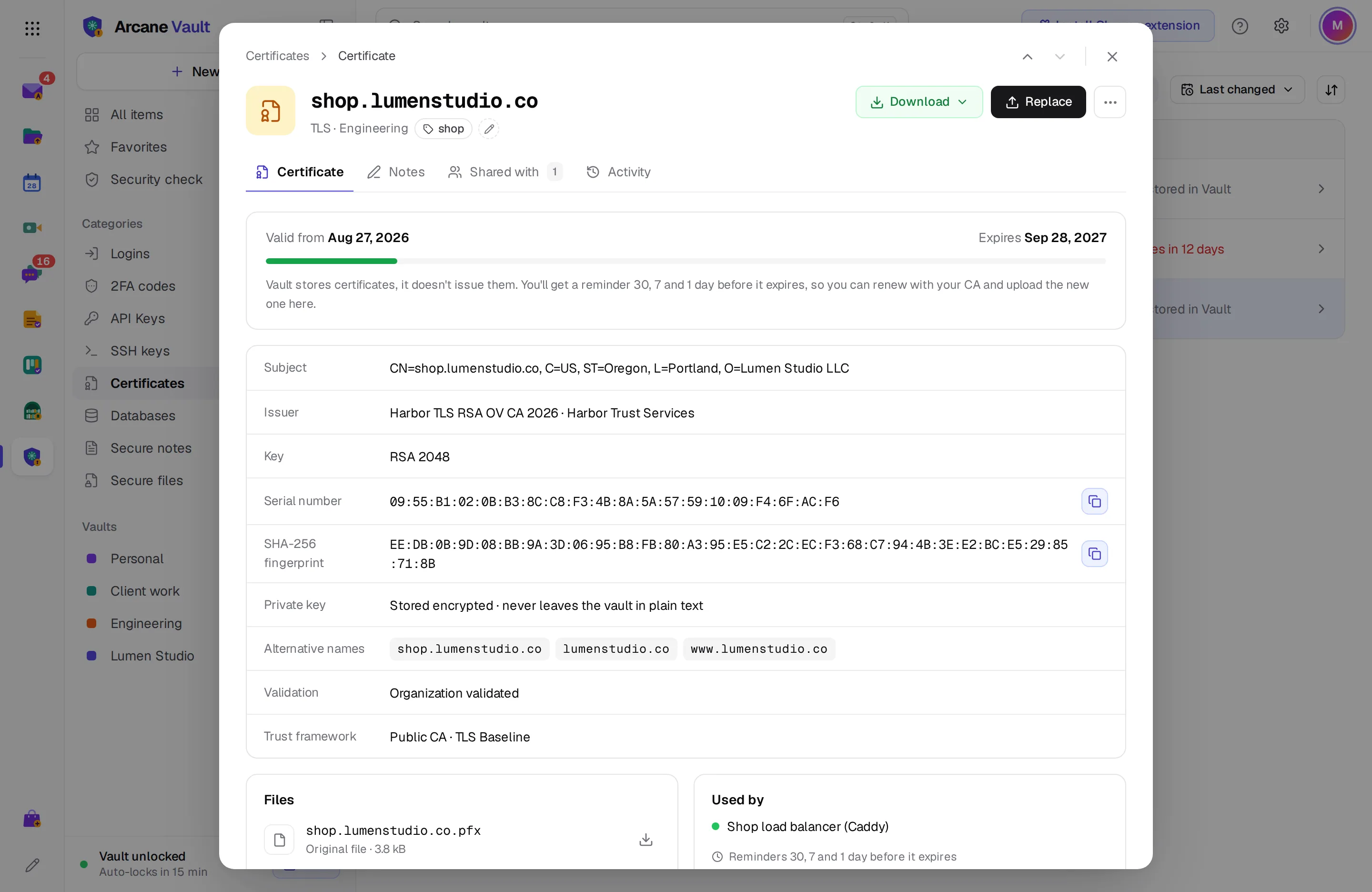Switch to the Certificate tab

[x=299, y=172]
